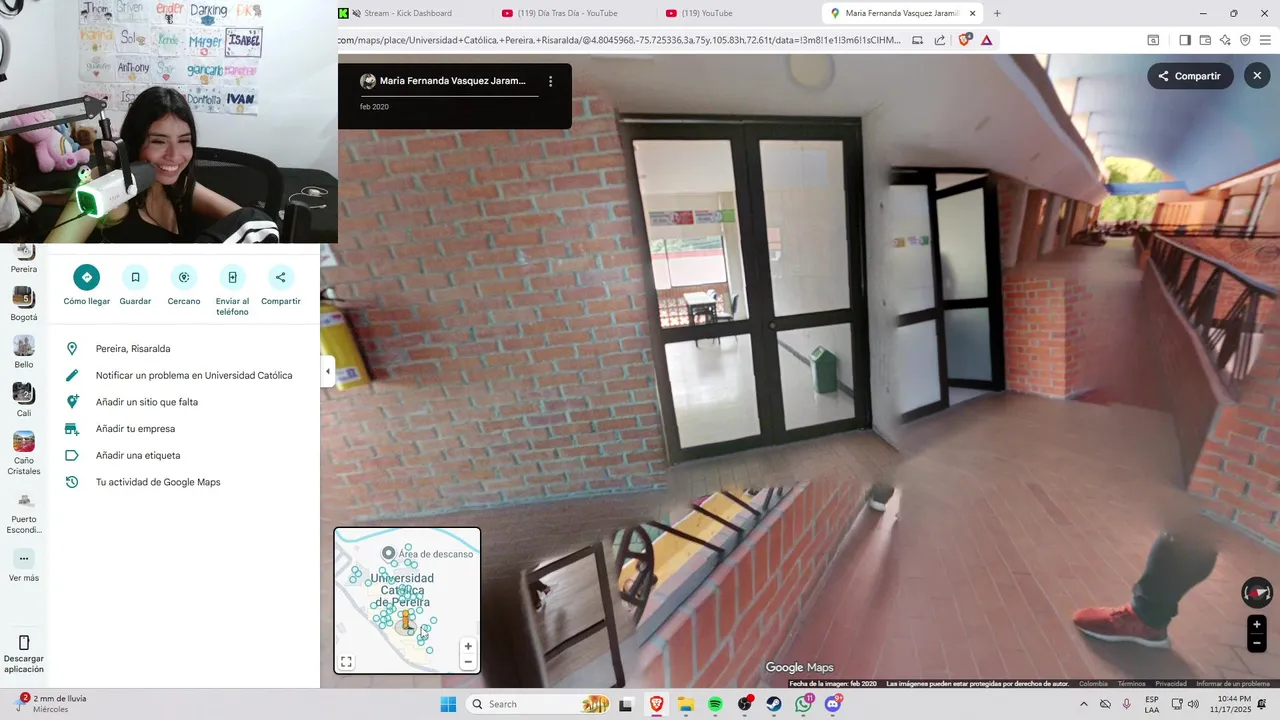This screenshot has height=720, width=1280.
Task: Click Enviar al teléfono icon
Action: (x=232, y=277)
